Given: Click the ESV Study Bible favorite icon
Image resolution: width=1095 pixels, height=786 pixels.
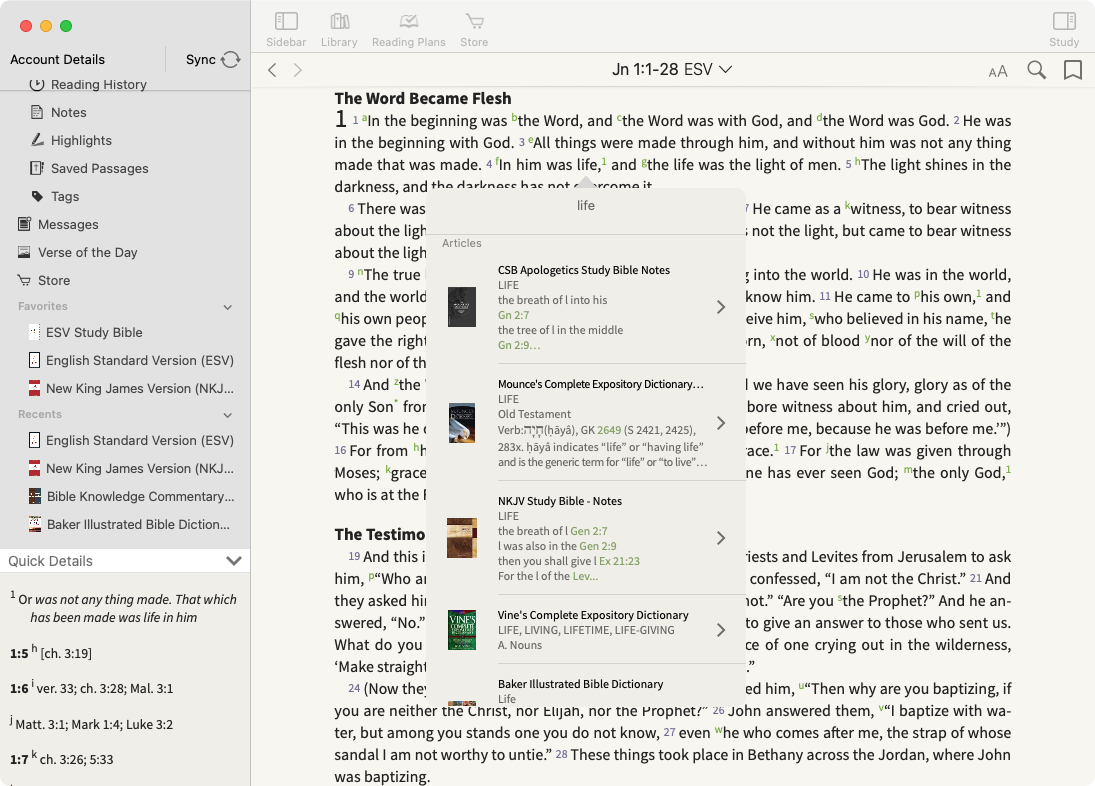Looking at the screenshot, I should pyautogui.click(x=34, y=332).
